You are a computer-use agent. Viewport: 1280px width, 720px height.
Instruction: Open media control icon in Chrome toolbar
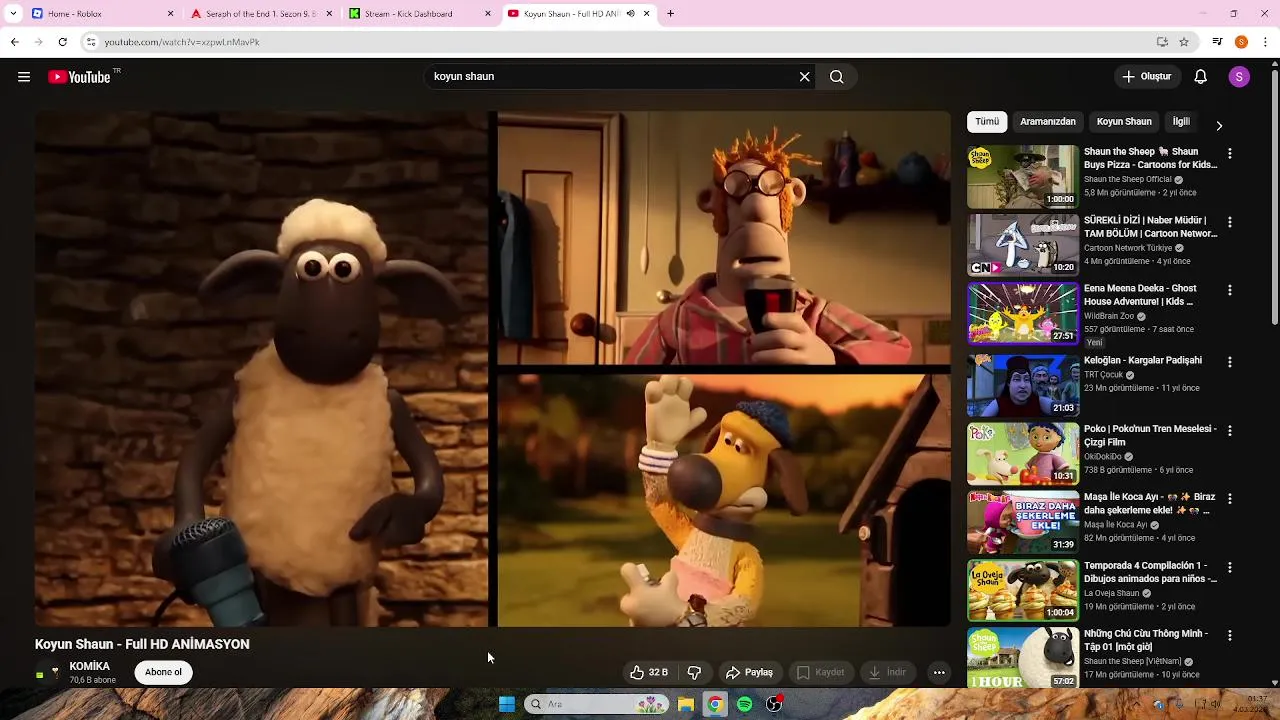click(1217, 42)
